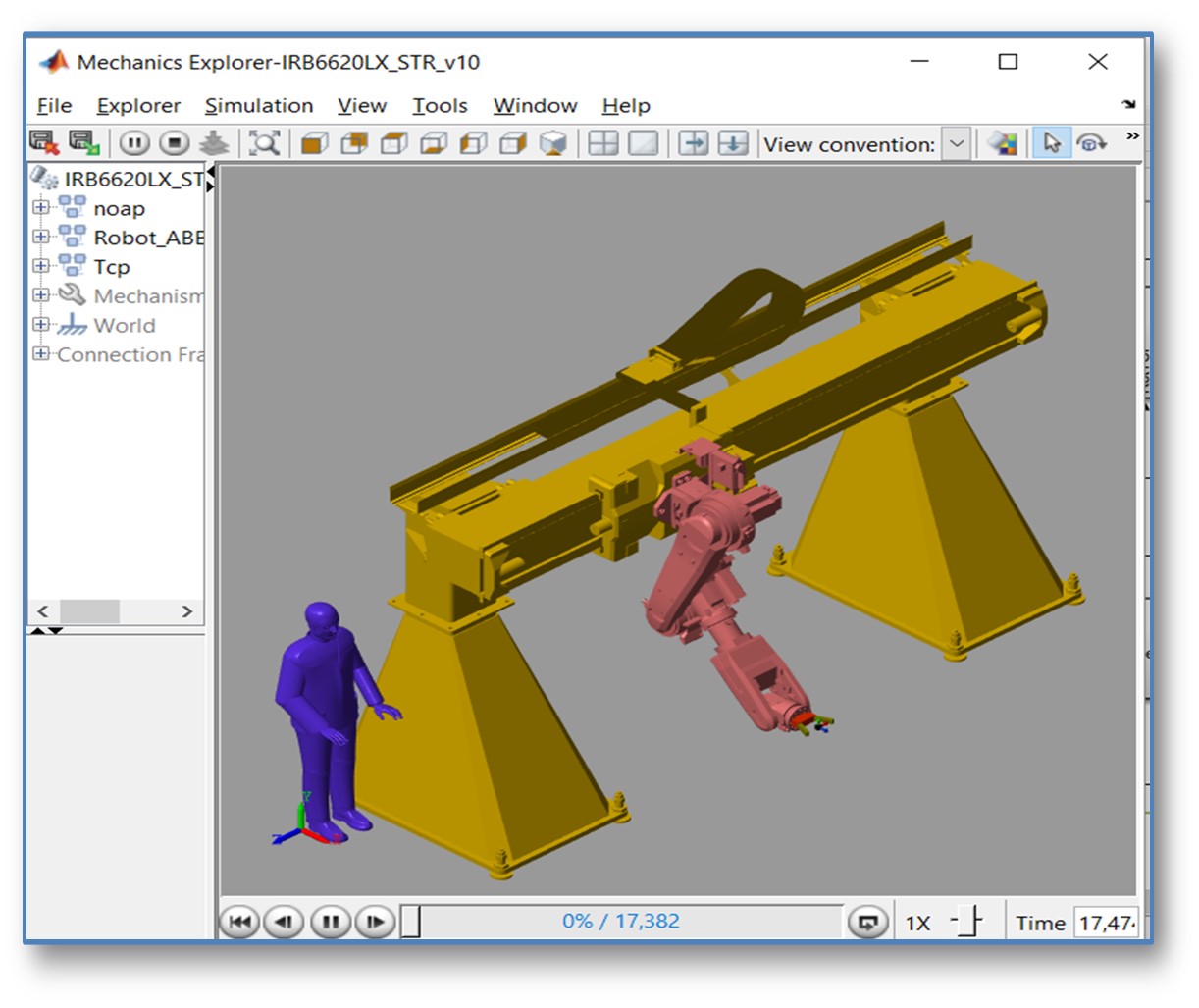Pause the animation playback in bottom bar
This screenshot has width=1199, height=1008.
pyautogui.click(x=331, y=922)
